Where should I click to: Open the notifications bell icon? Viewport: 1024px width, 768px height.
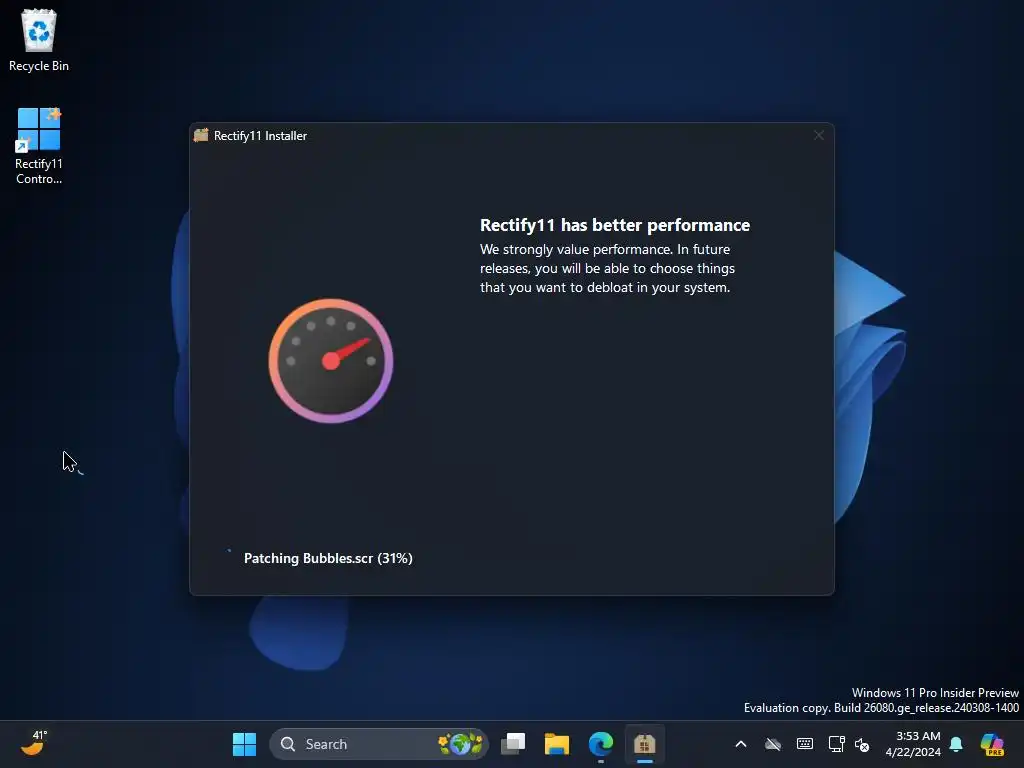[x=956, y=744]
